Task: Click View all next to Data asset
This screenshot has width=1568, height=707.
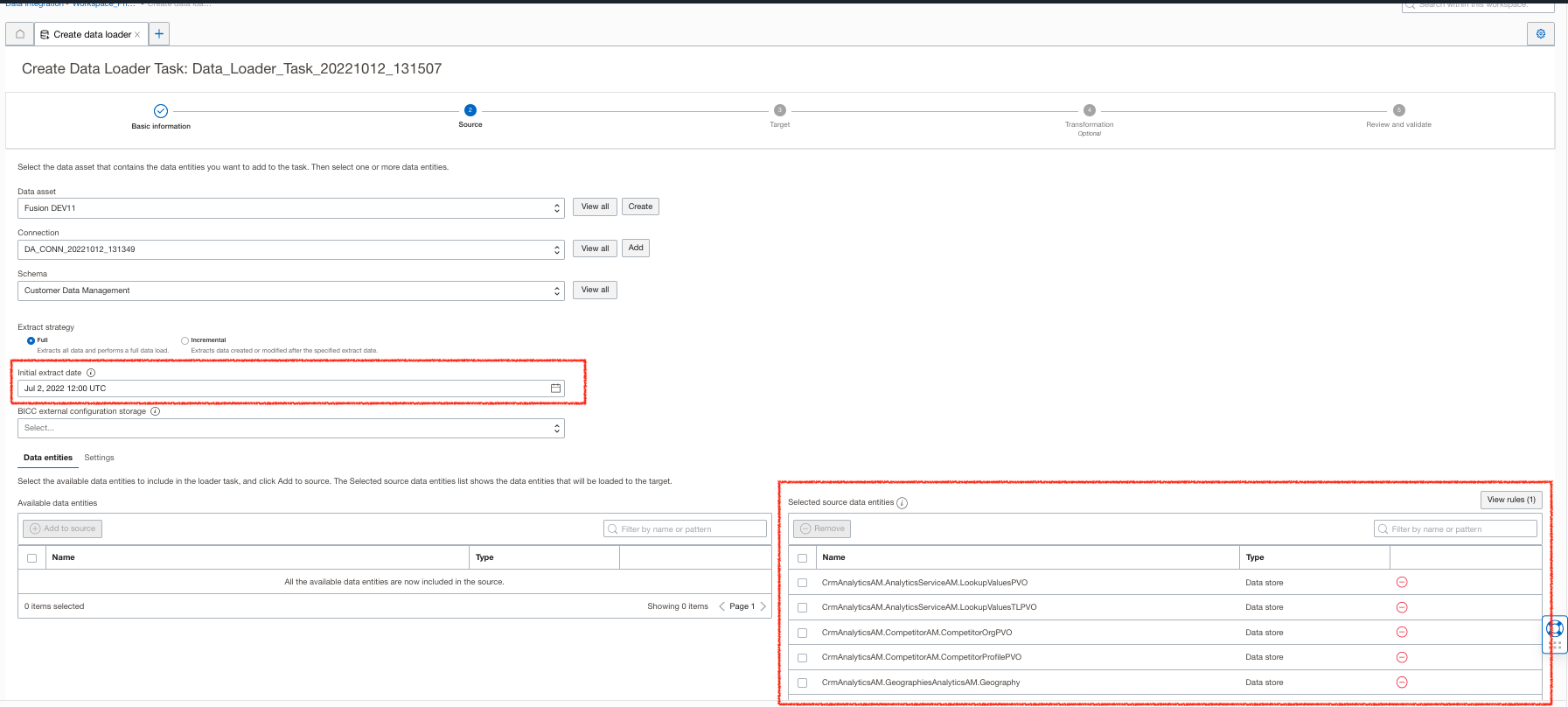Action: (x=595, y=206)
